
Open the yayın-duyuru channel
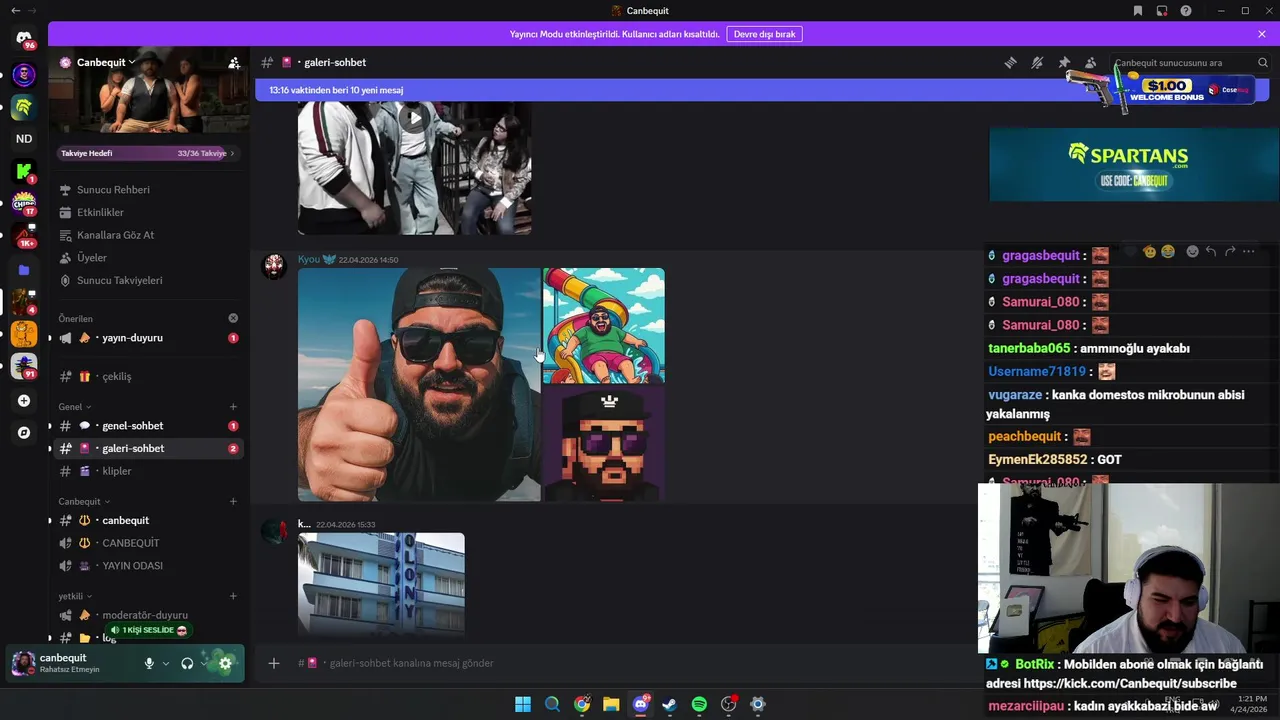point(148,338)
